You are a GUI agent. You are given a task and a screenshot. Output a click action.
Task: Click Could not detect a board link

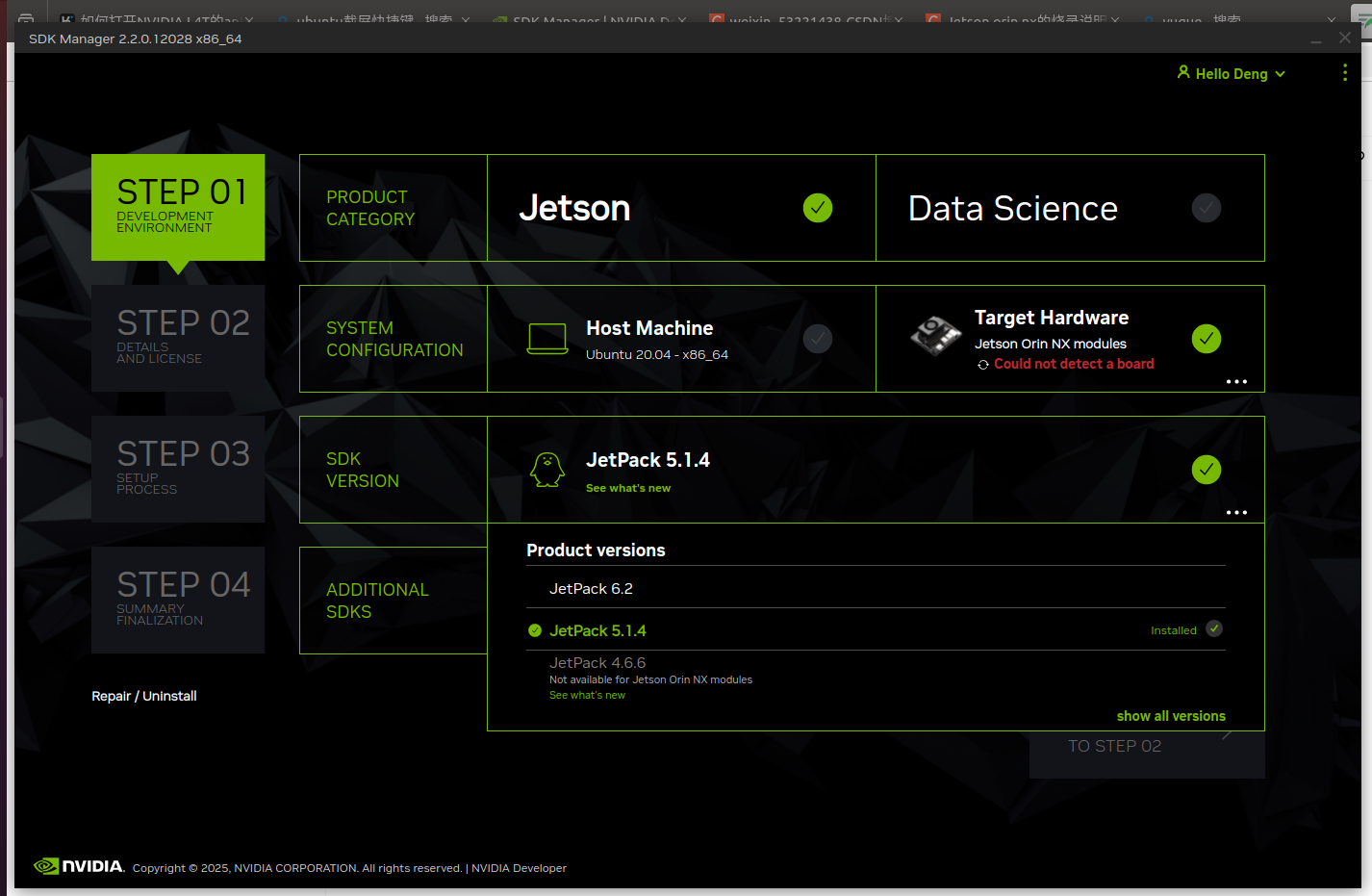[1074, 364]
